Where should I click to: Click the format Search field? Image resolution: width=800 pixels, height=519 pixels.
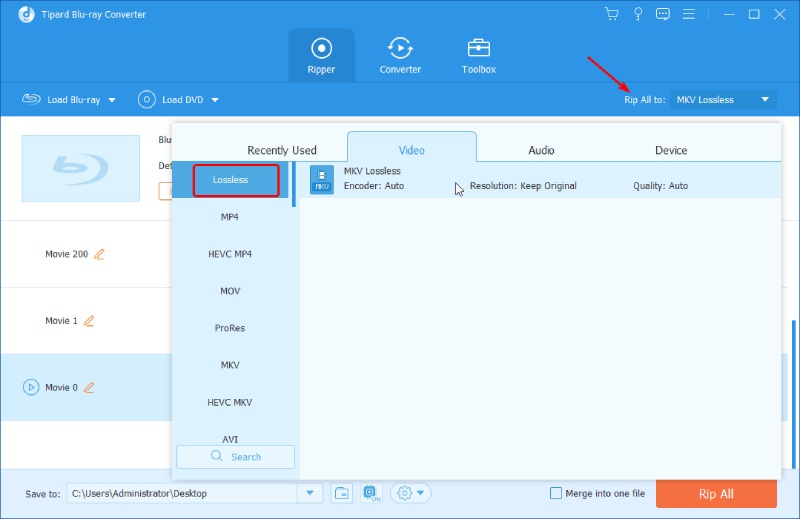235,457
